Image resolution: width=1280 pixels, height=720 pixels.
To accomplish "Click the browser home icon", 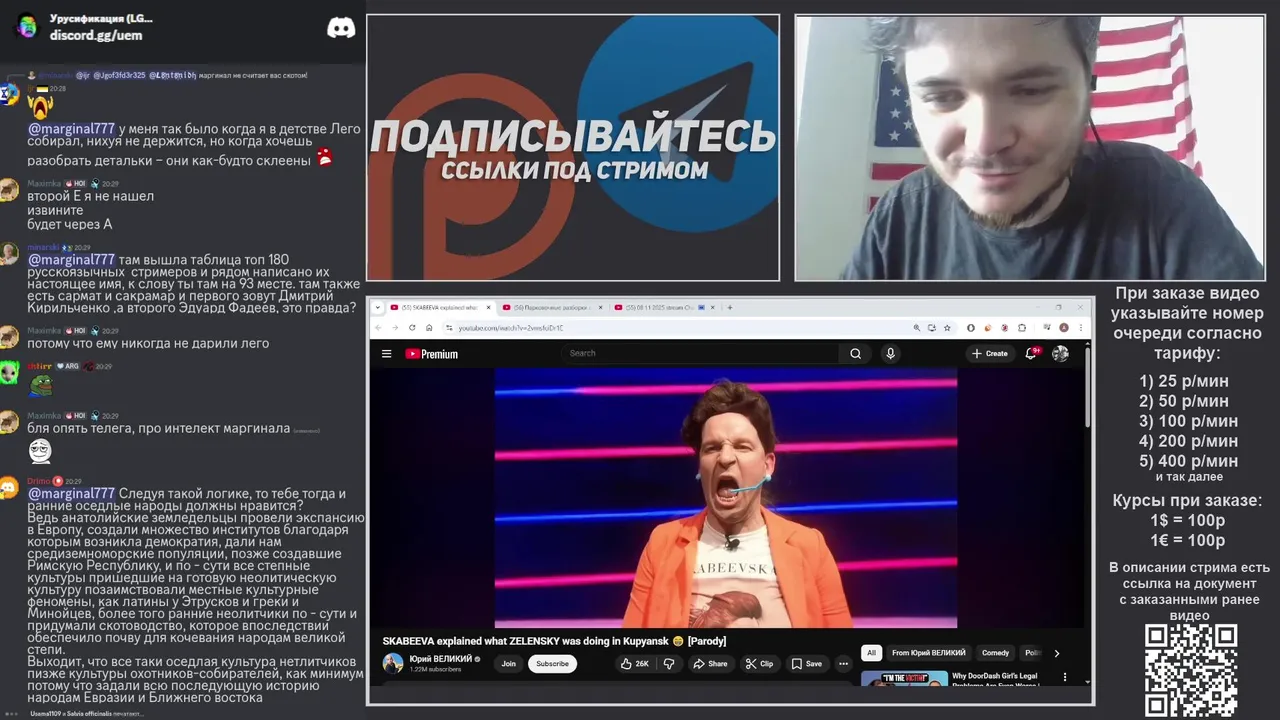I will tap(428, 327).
